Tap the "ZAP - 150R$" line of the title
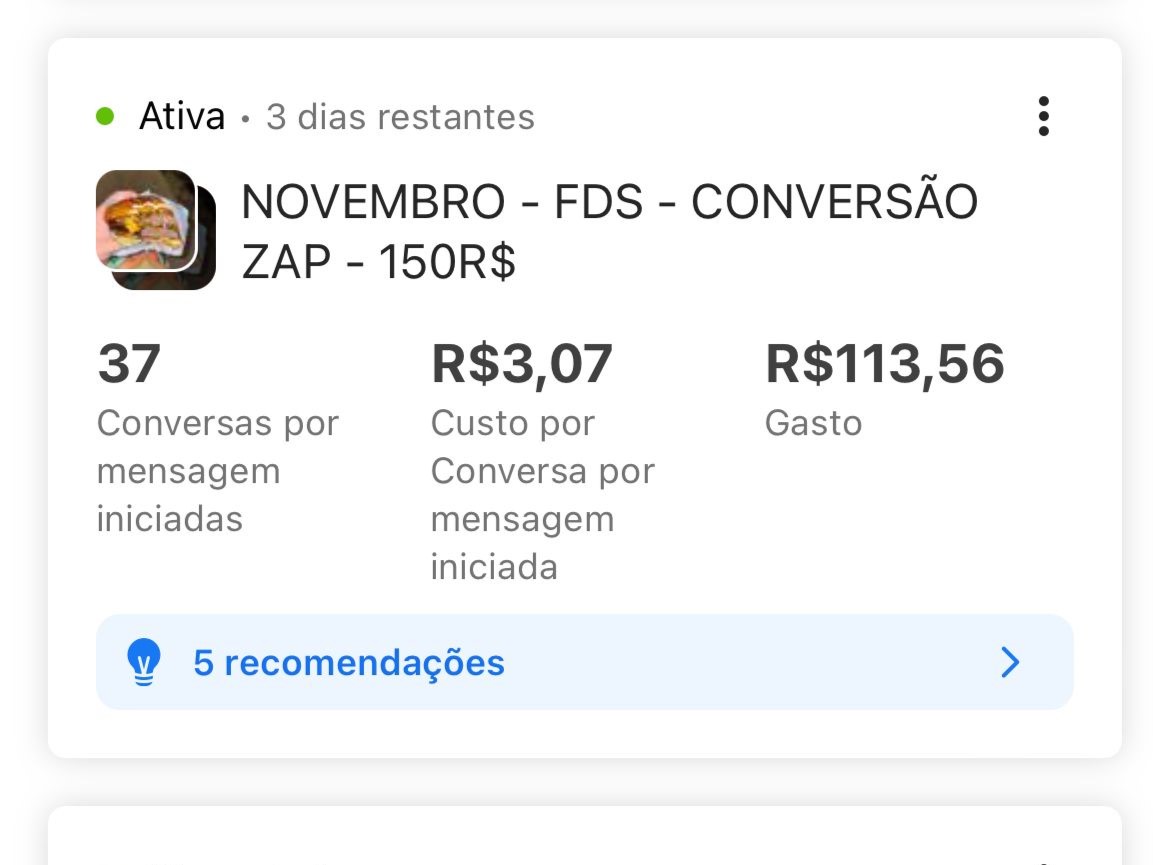Viewport: 1153px width, 865px height. (x=378, y=262)
